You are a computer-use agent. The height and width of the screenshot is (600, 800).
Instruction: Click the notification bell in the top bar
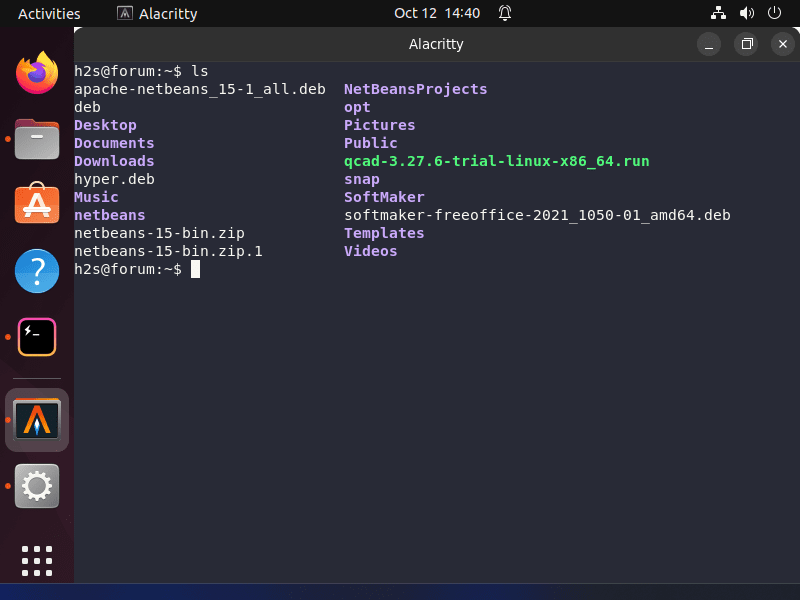[504, 14]
